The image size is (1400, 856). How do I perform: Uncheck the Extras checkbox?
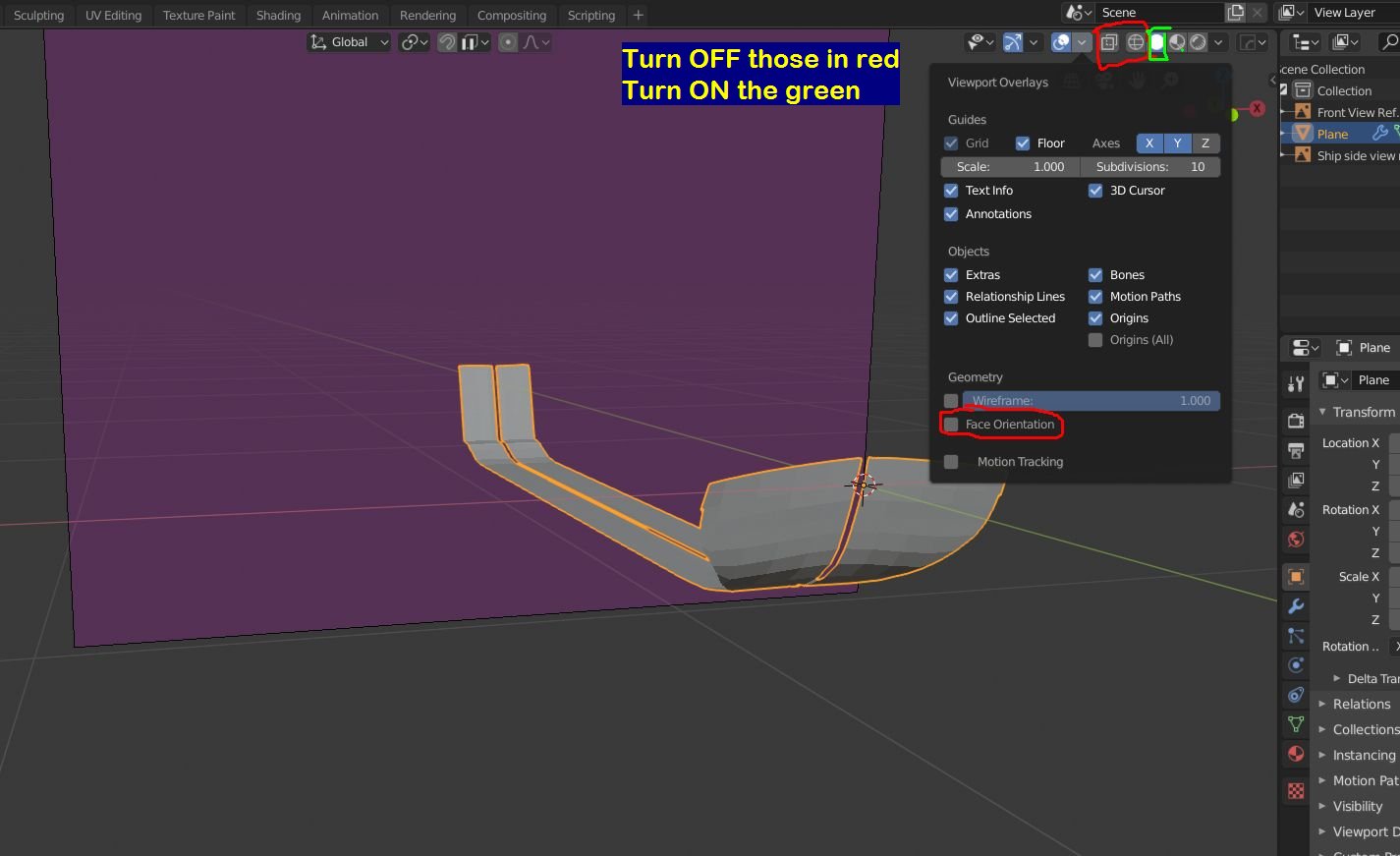tap(951, 275)
